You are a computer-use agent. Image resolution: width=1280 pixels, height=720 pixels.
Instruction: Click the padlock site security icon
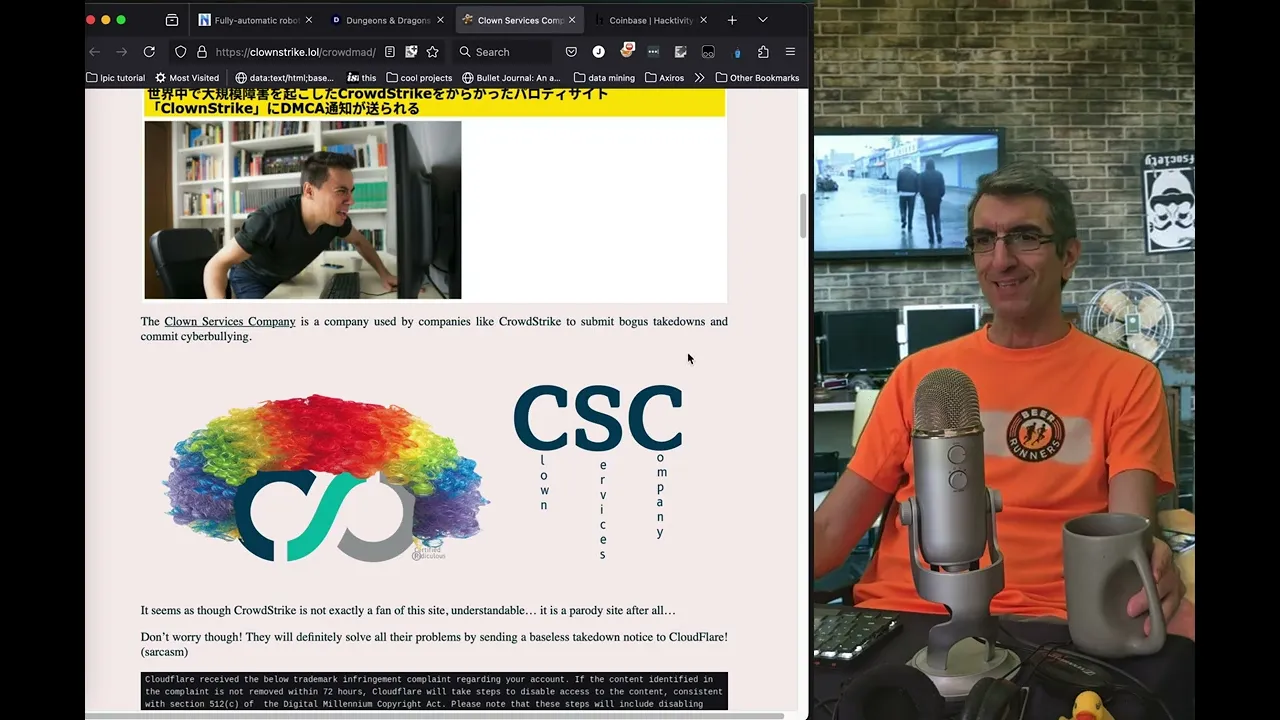(x=201, y=52)
